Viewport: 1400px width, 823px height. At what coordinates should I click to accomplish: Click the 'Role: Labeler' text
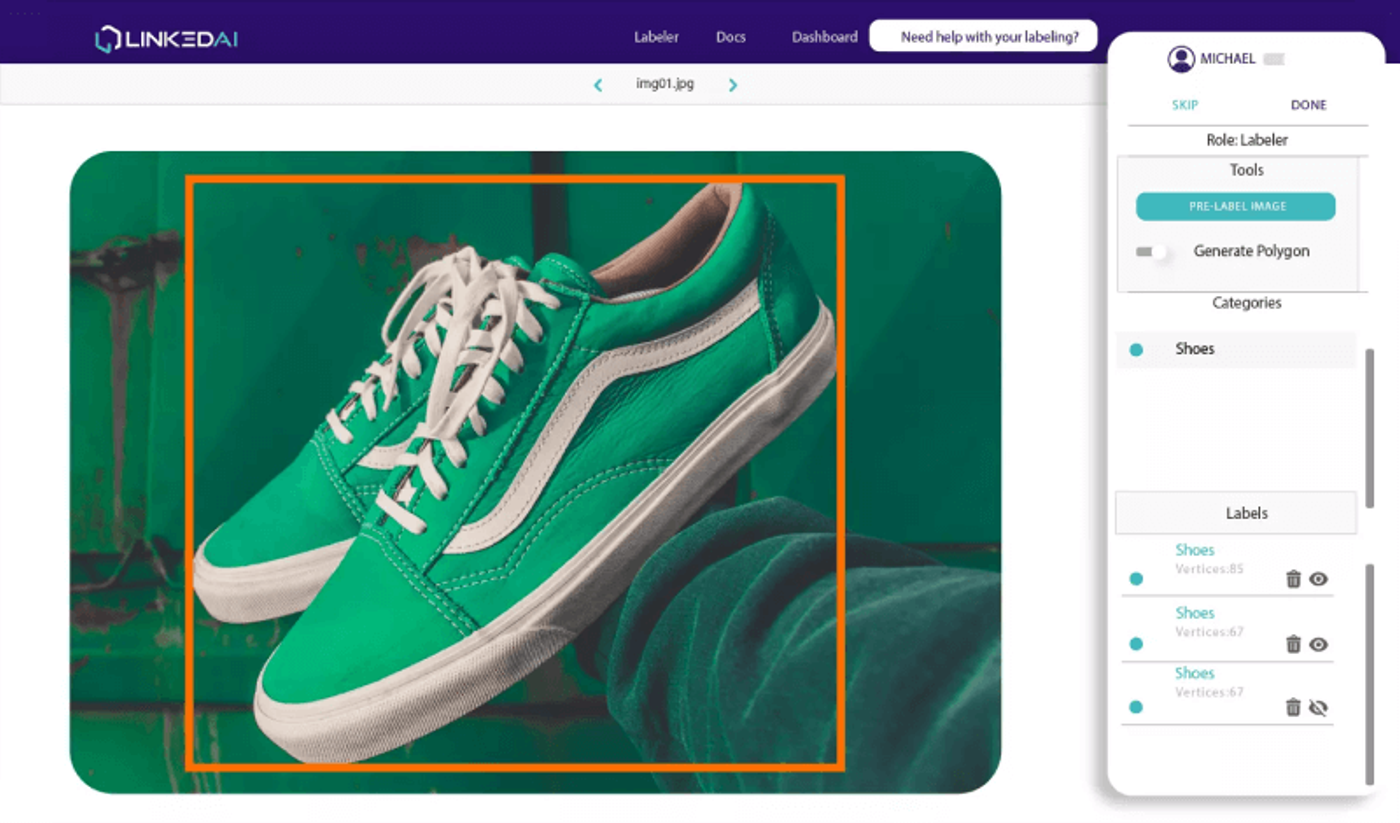[1247, 140]
